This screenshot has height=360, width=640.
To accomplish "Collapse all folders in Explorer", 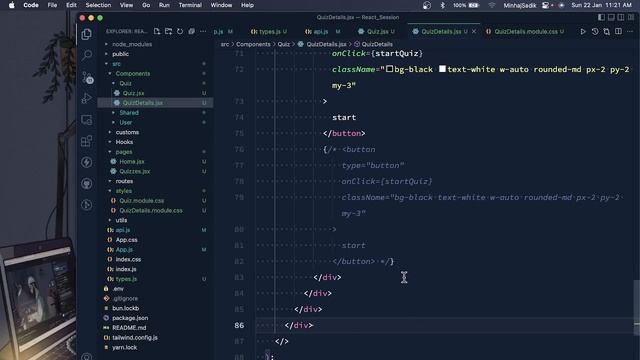I will (191, 31).
